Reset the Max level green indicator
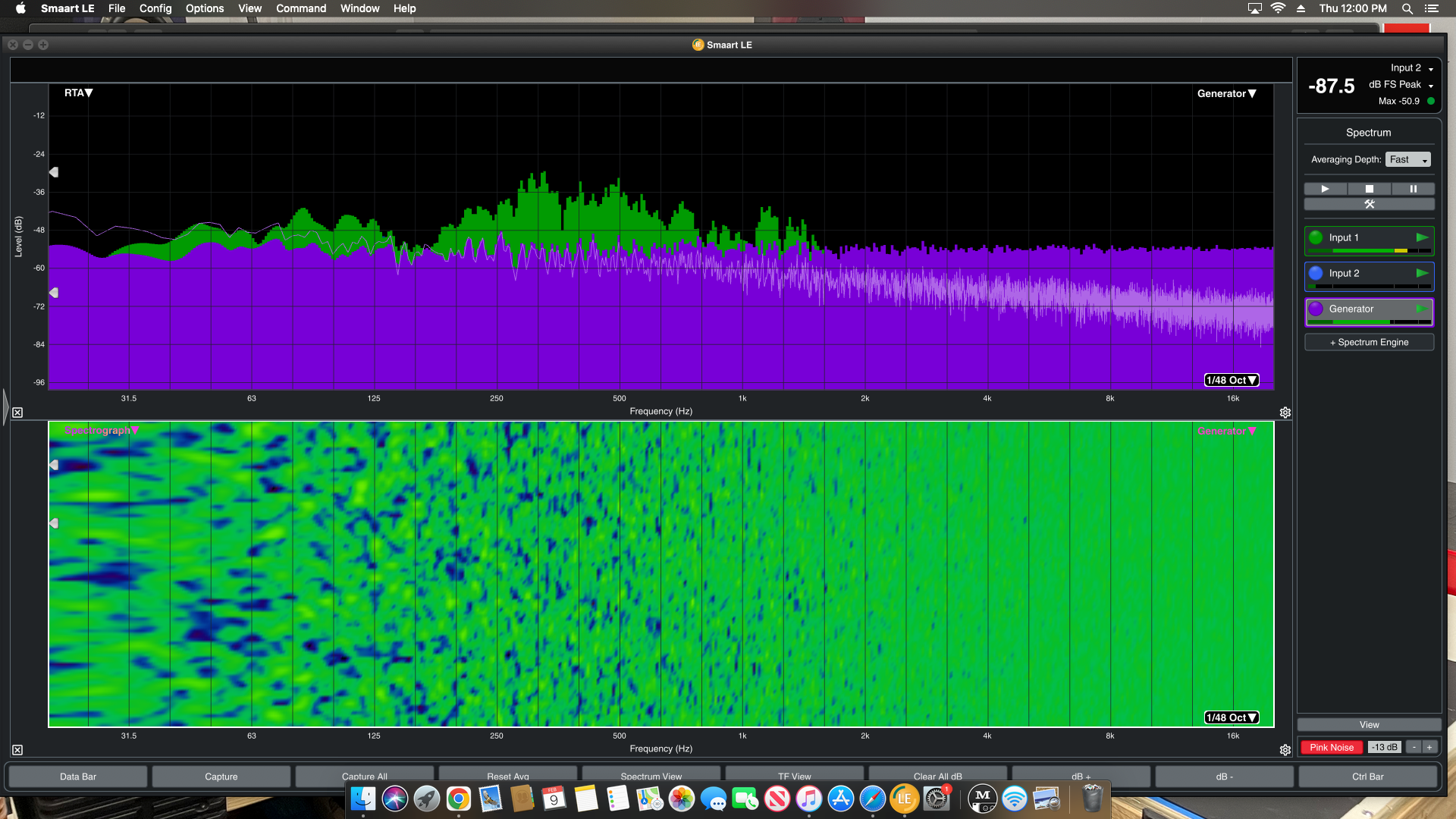This screenshot has height=819, width=1456. click(1431, 101)
